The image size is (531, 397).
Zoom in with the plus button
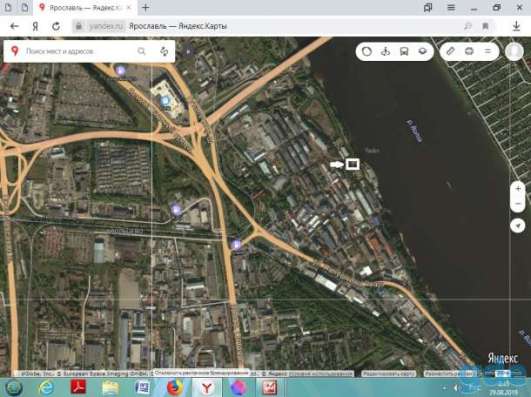518,189
